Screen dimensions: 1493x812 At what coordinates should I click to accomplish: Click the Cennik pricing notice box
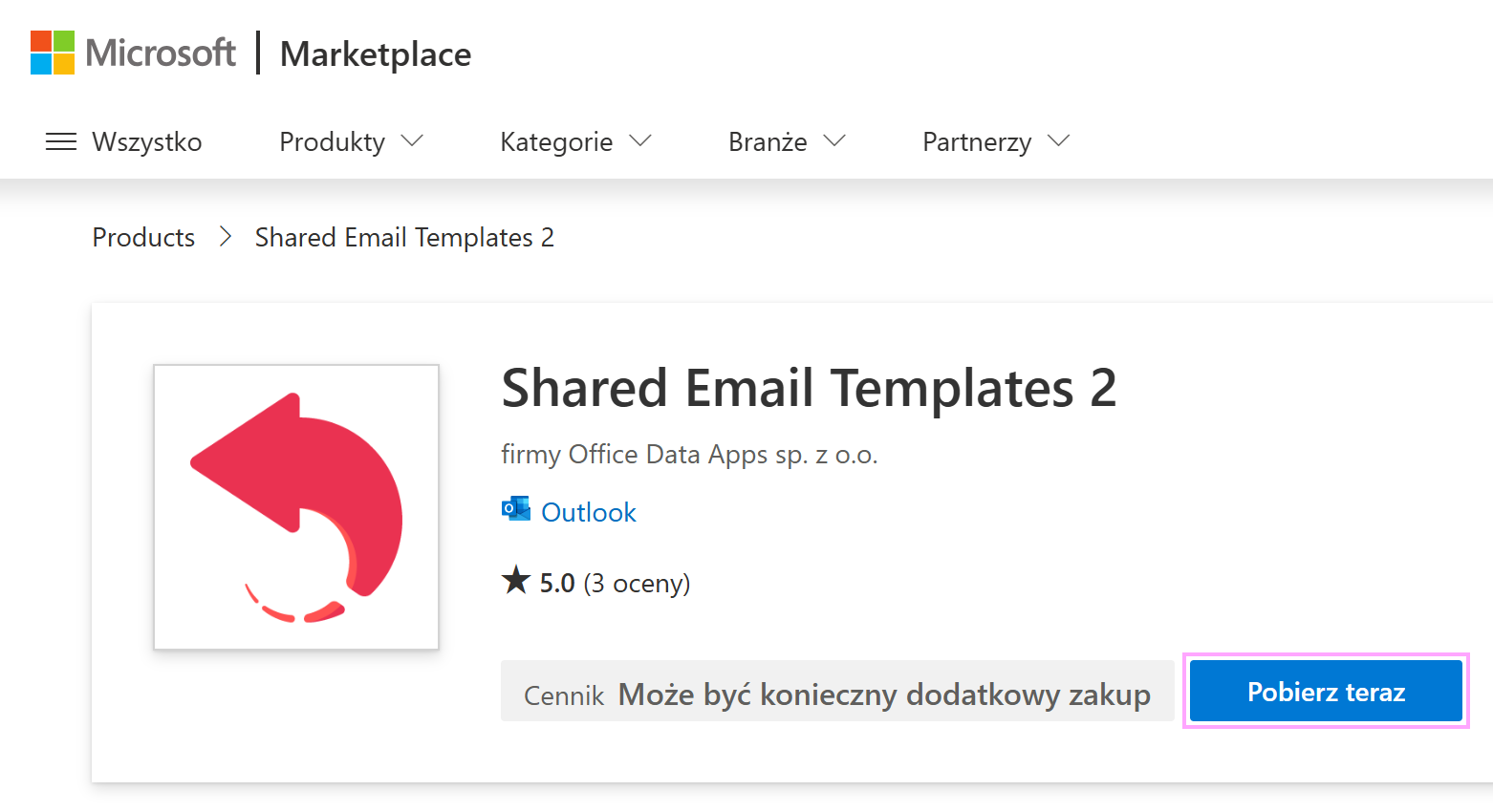(836, 692)
